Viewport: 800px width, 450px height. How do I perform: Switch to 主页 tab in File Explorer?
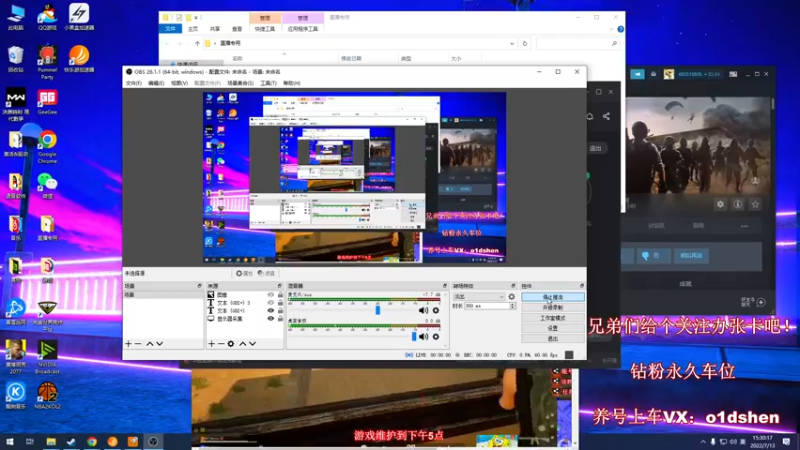click(193, 29)
